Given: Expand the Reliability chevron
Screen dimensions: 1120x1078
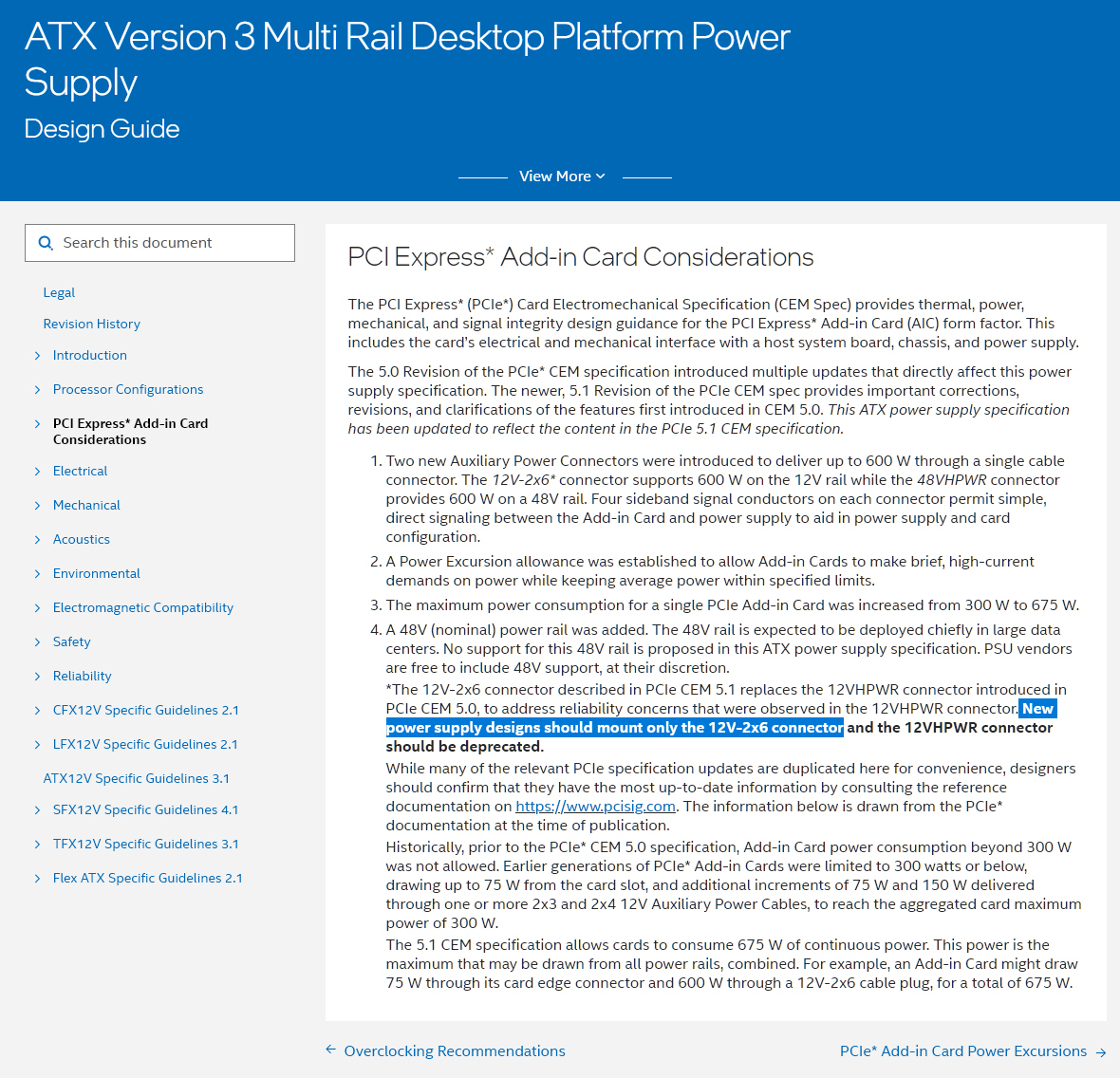Looking at the screenshot, I should point(38,677).
